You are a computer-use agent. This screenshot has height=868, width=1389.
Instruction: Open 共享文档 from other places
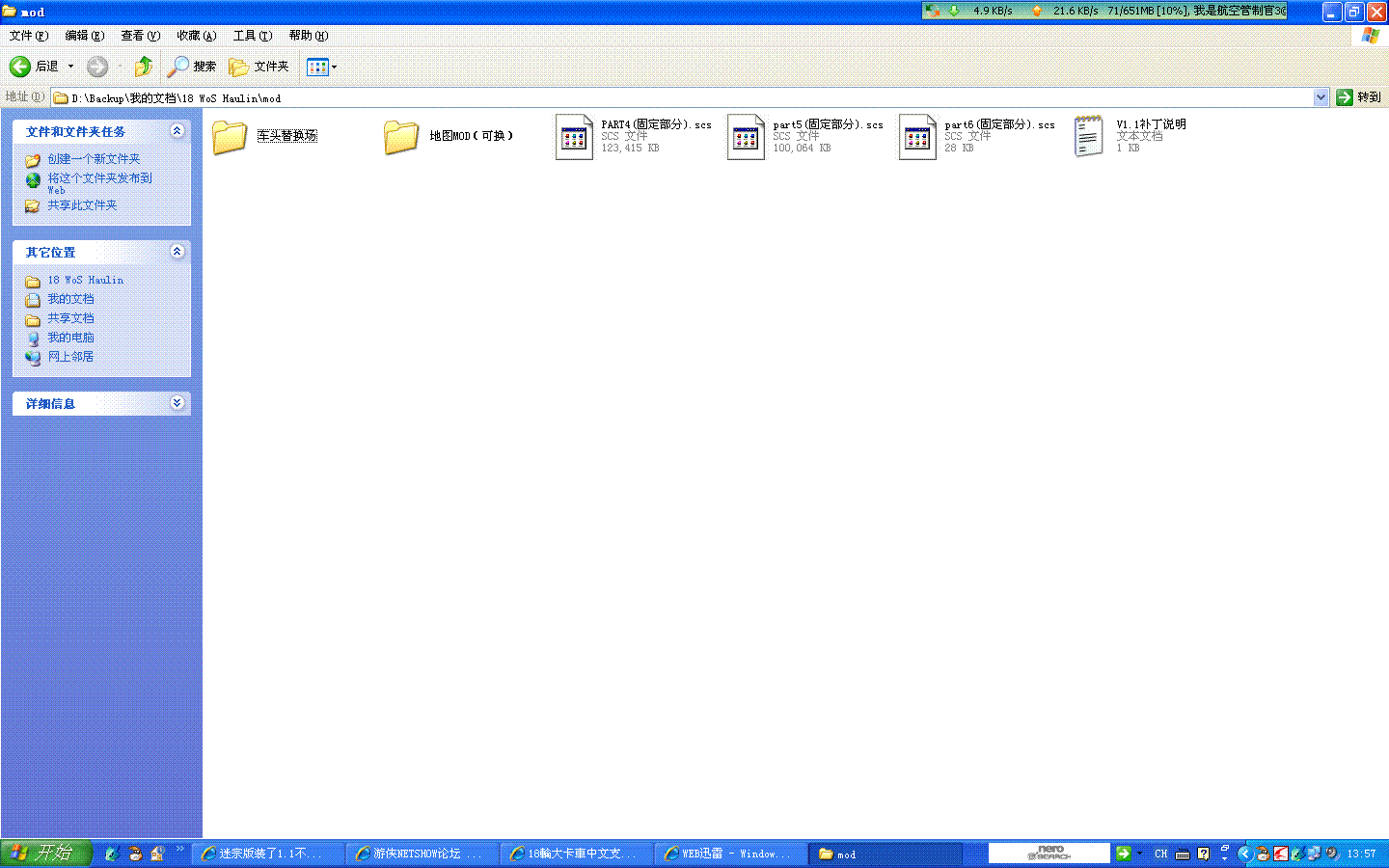[x=70, y=318]
